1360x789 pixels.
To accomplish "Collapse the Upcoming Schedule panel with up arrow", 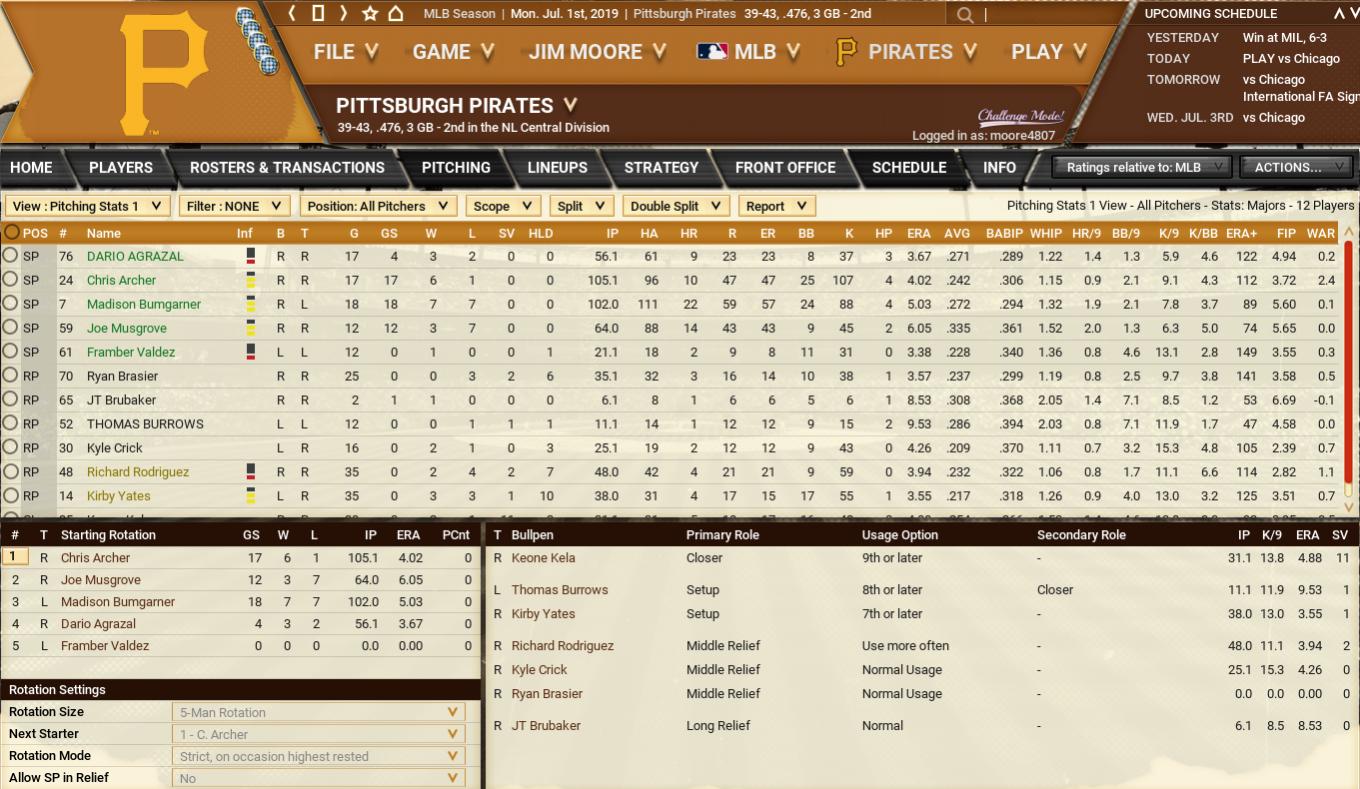I will click(x=1339, y=14).
